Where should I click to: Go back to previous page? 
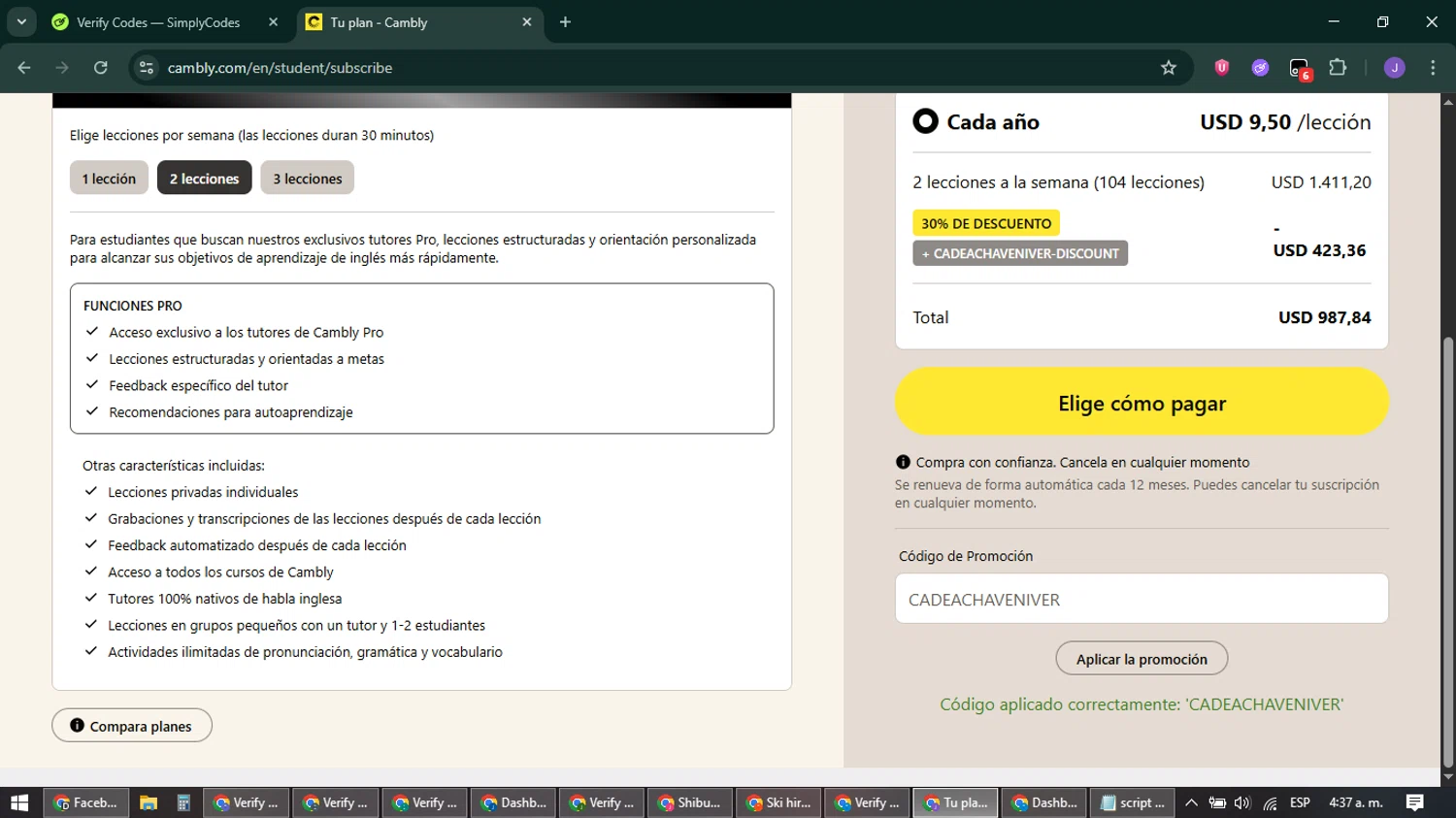[x=24, y=68]
